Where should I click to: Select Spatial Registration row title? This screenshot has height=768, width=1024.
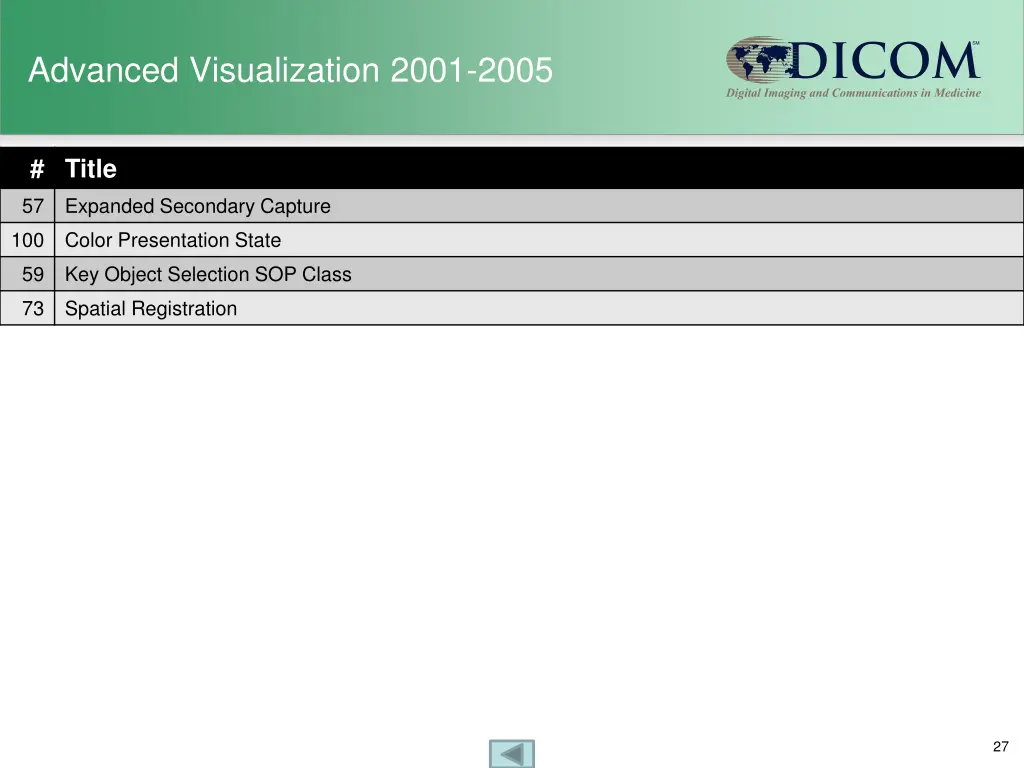[x=151, y=309]
